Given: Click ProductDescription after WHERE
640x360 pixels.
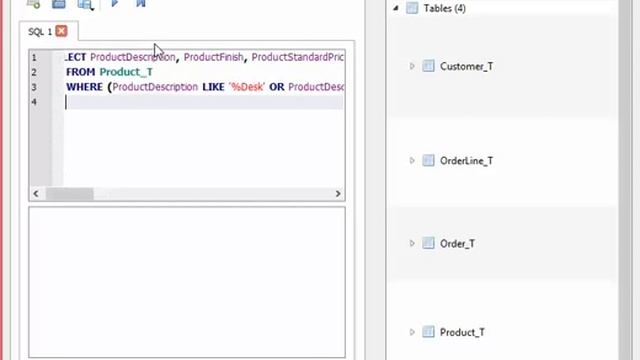Looking at the screenshot, I should point(155,87).
